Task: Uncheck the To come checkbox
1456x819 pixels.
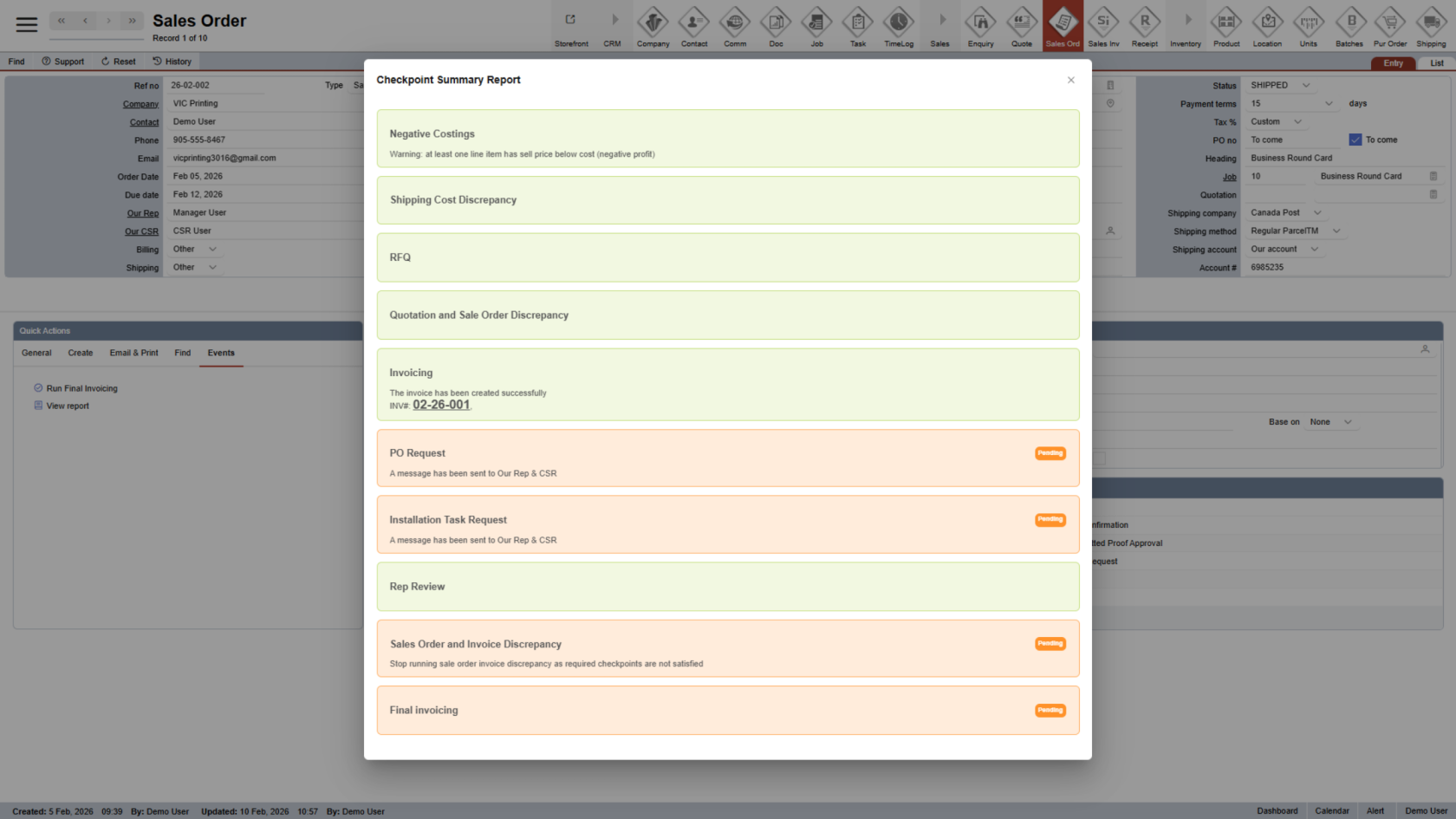Action: 1355,139
